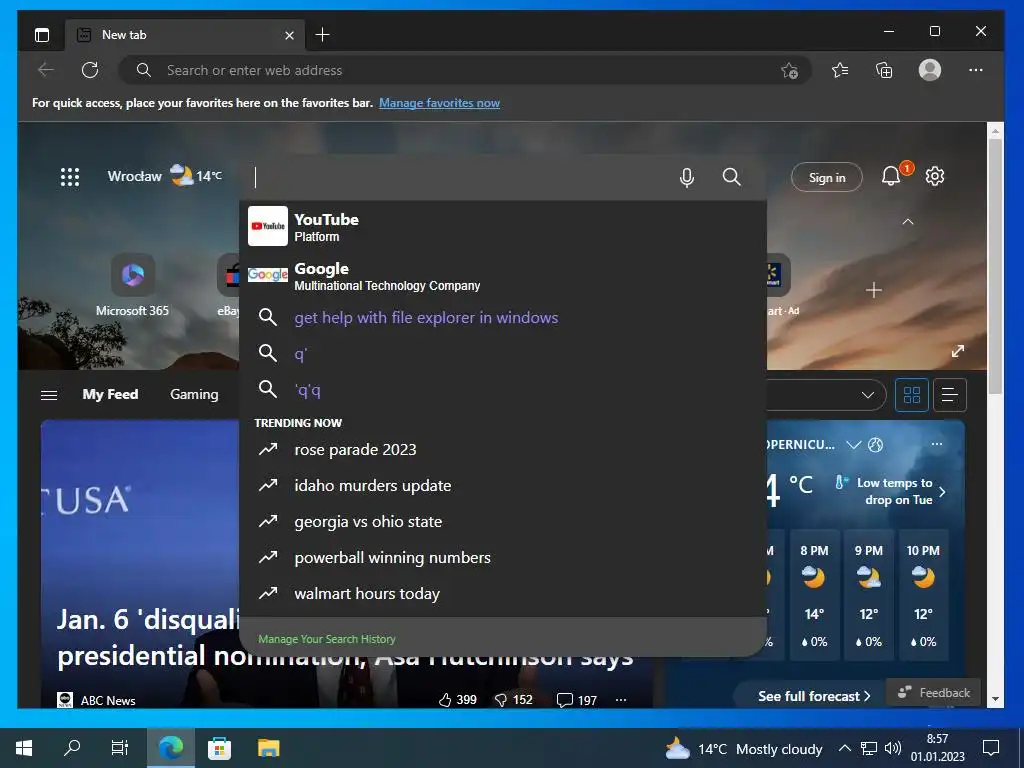
Task: Open the Favorites list icon
Action: tap(840, 70)
